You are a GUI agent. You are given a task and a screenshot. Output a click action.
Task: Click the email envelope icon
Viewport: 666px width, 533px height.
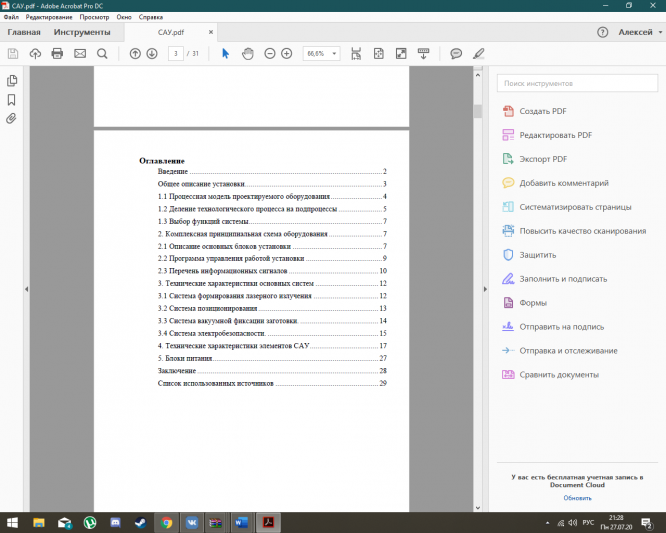pos(80,53)
